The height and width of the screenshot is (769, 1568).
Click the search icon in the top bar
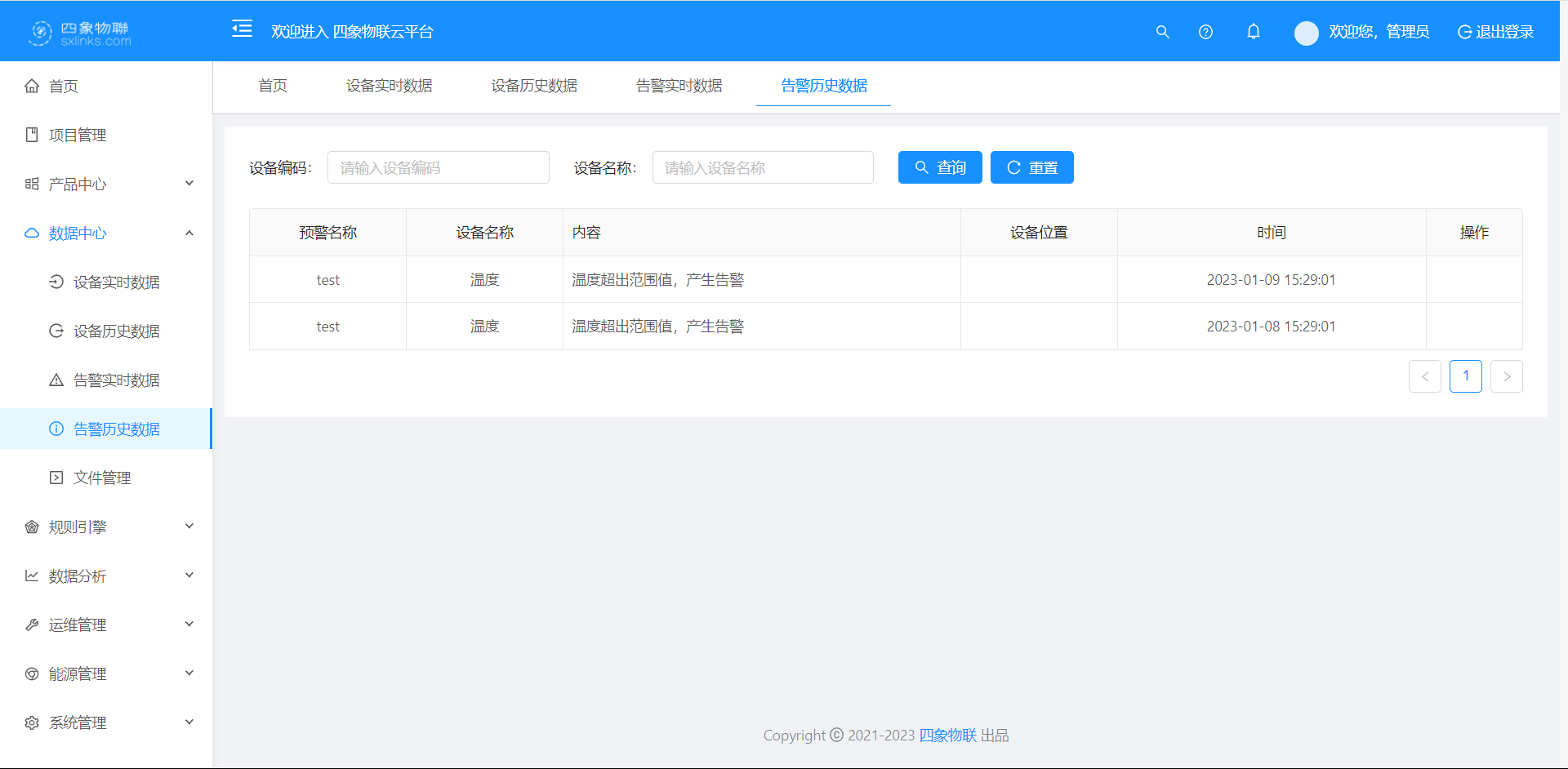1162,32
